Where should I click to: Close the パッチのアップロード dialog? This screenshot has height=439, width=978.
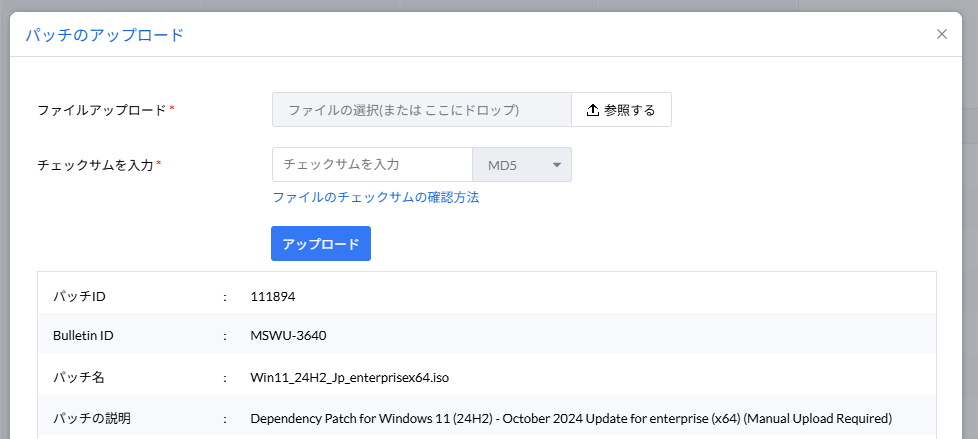pos(941,34)
